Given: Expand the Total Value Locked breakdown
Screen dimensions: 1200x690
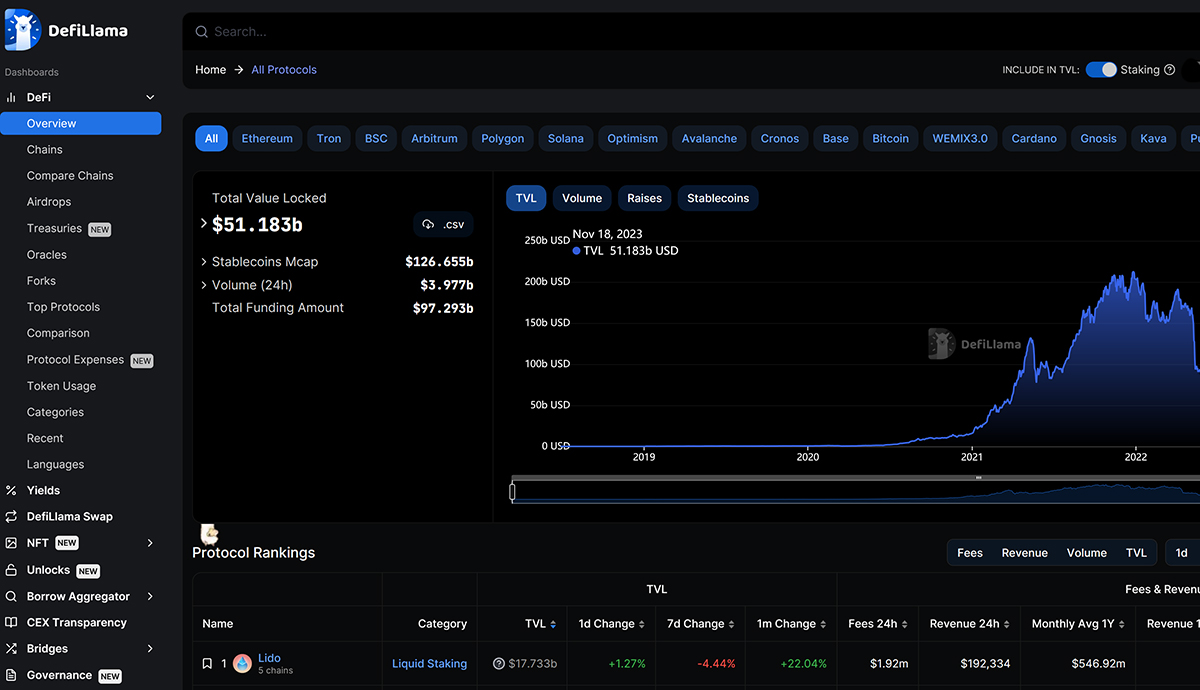Looking at the screenshot, I should coord(204,224).
